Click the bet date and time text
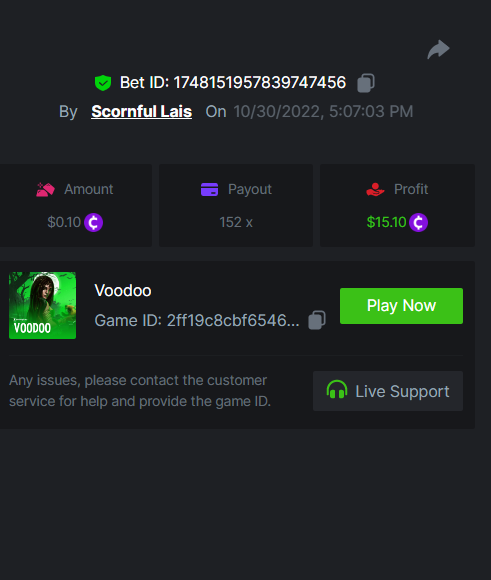This screenshot has height=580, width=491. point(323,111)
